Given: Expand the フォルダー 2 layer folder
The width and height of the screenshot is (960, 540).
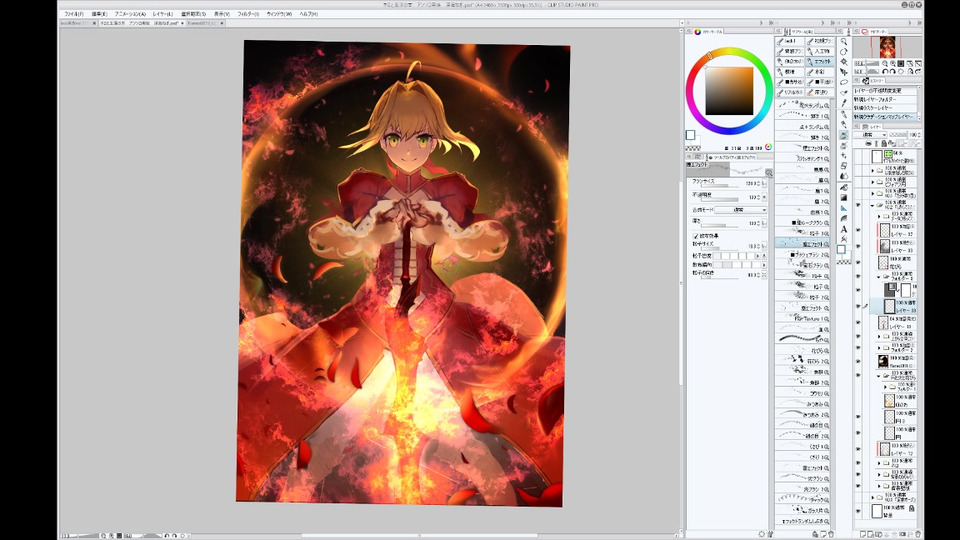Looking at the screenshot, I should [x=879, y=347].
